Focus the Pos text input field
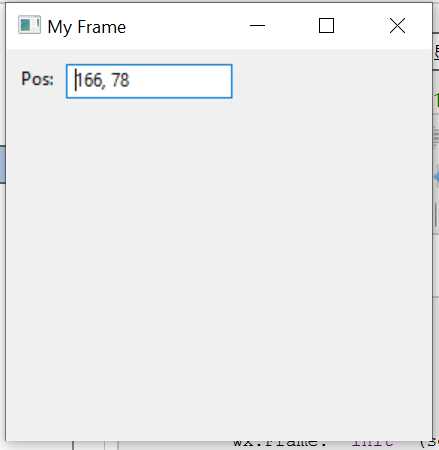Viewport: 439px width, 450px height. point(149,81)
